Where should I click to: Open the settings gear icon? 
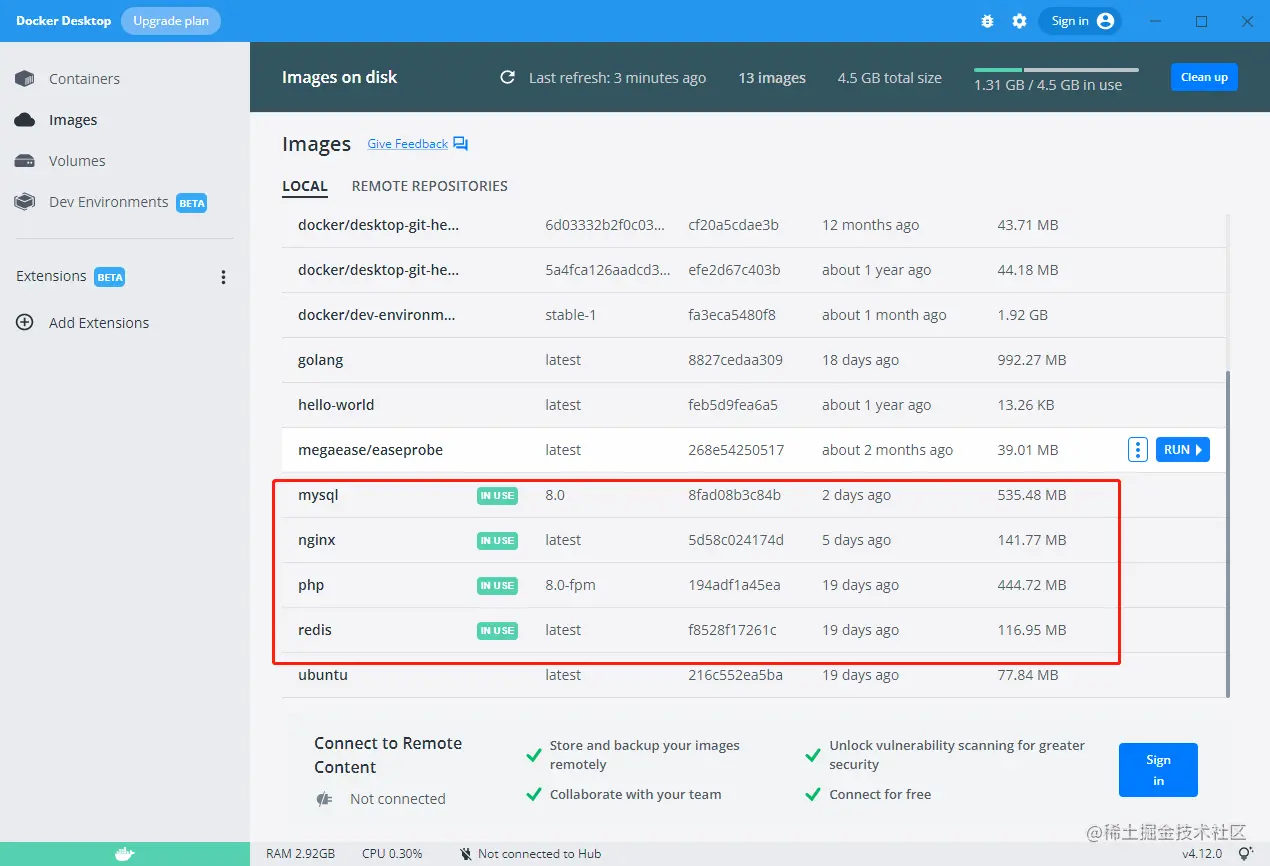pyautogui.click(x=1019, y=21)
